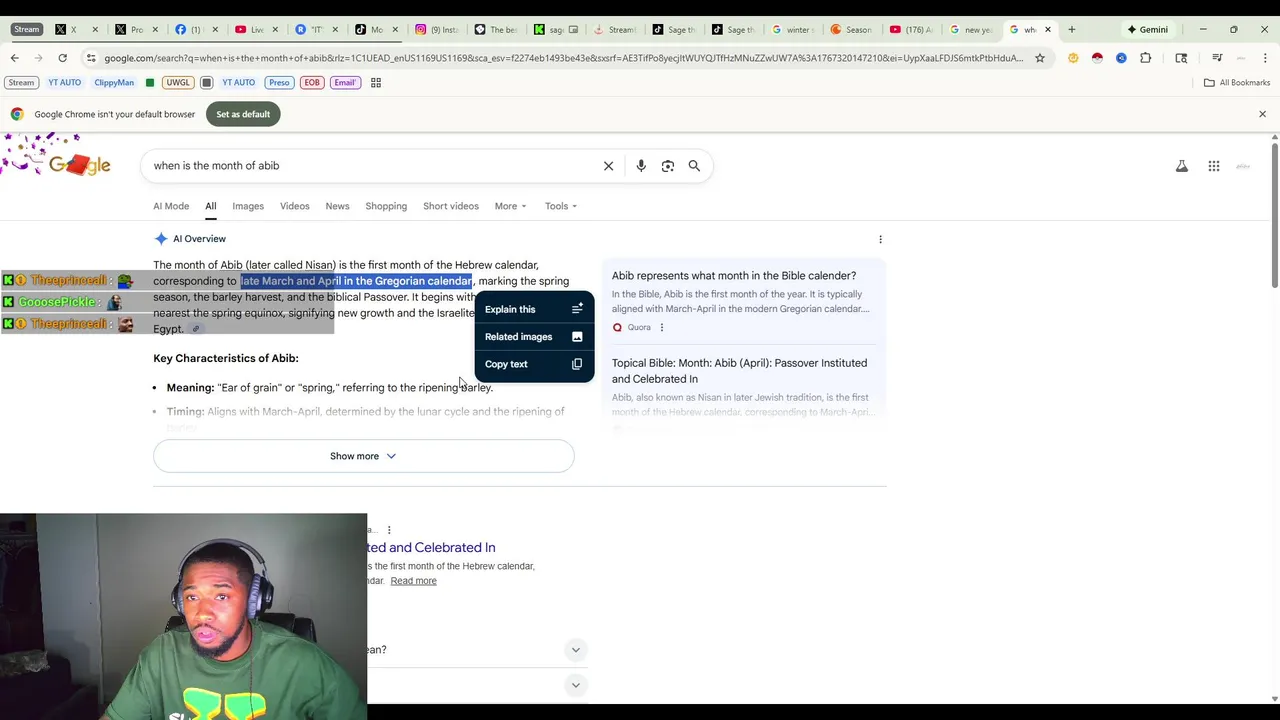View site information icon in address bar
The image size is (1280, 720).
tap(91, 58)
